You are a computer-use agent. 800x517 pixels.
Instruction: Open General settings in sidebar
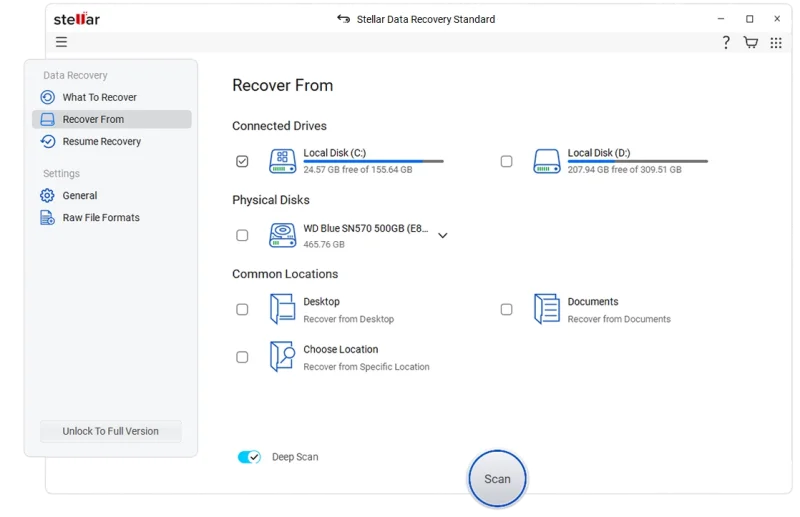pos(79,195)
